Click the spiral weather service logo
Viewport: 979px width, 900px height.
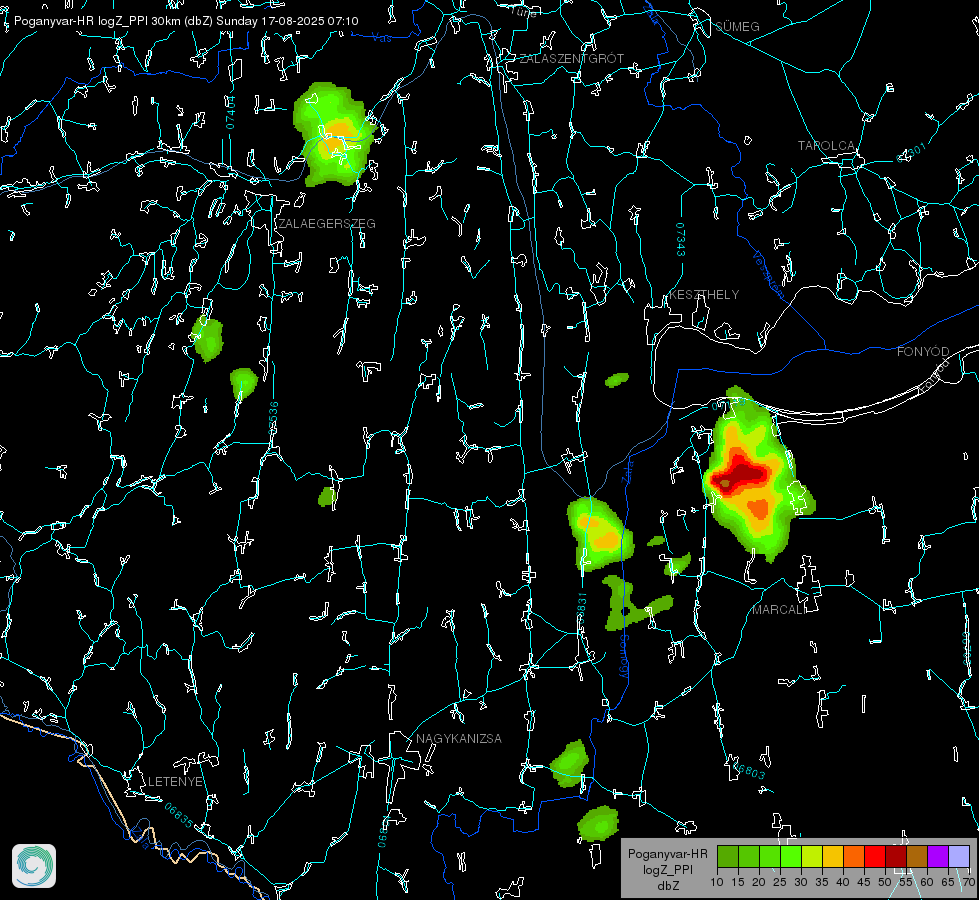tap(34, 866)
